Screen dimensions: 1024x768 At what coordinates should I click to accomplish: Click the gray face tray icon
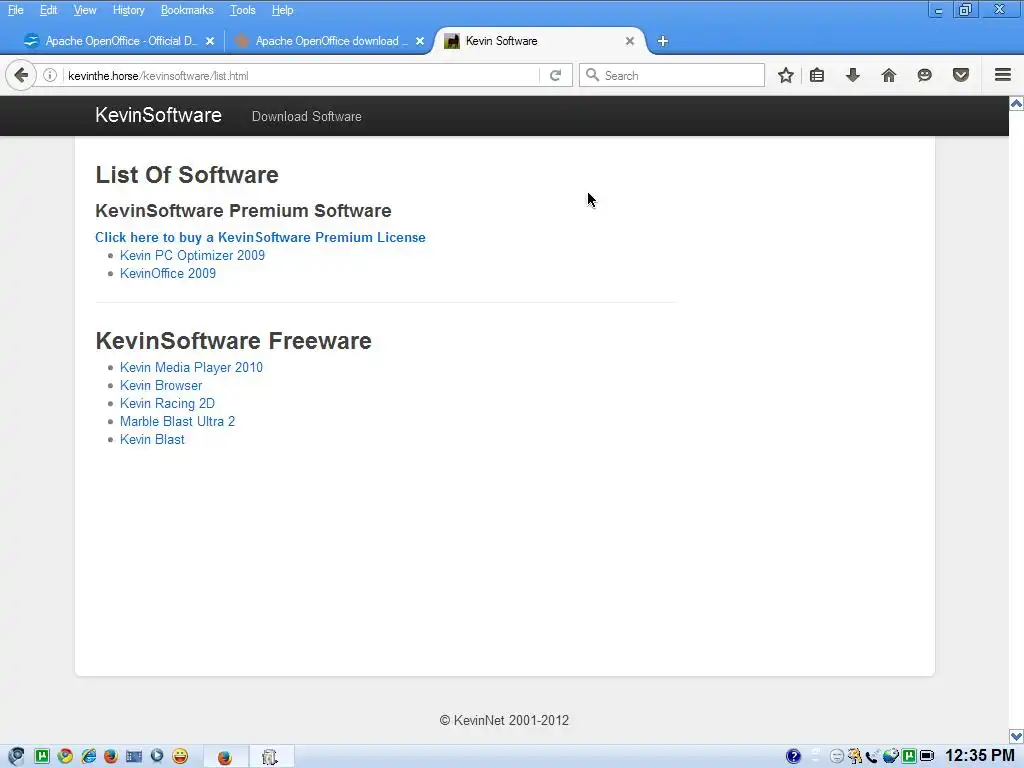click(x=837, y=756)
